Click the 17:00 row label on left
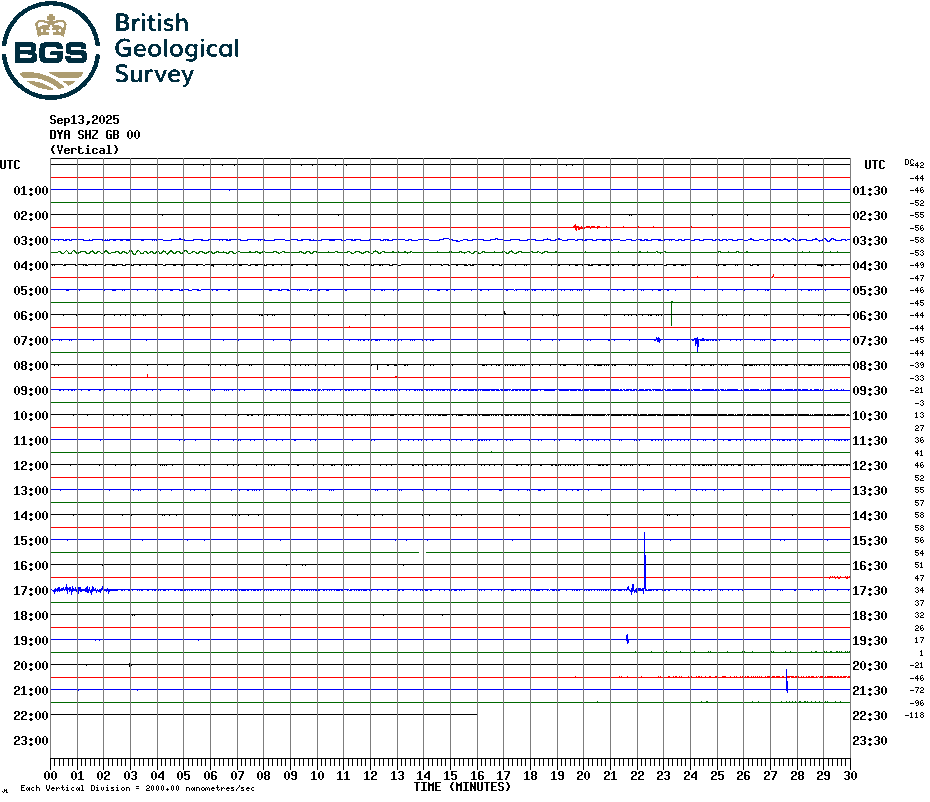The height and width of the screenshot is (802, 930). 31,590
